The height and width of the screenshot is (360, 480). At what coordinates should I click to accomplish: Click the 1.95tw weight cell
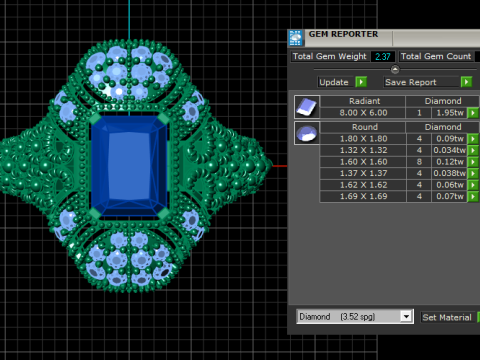449,113
